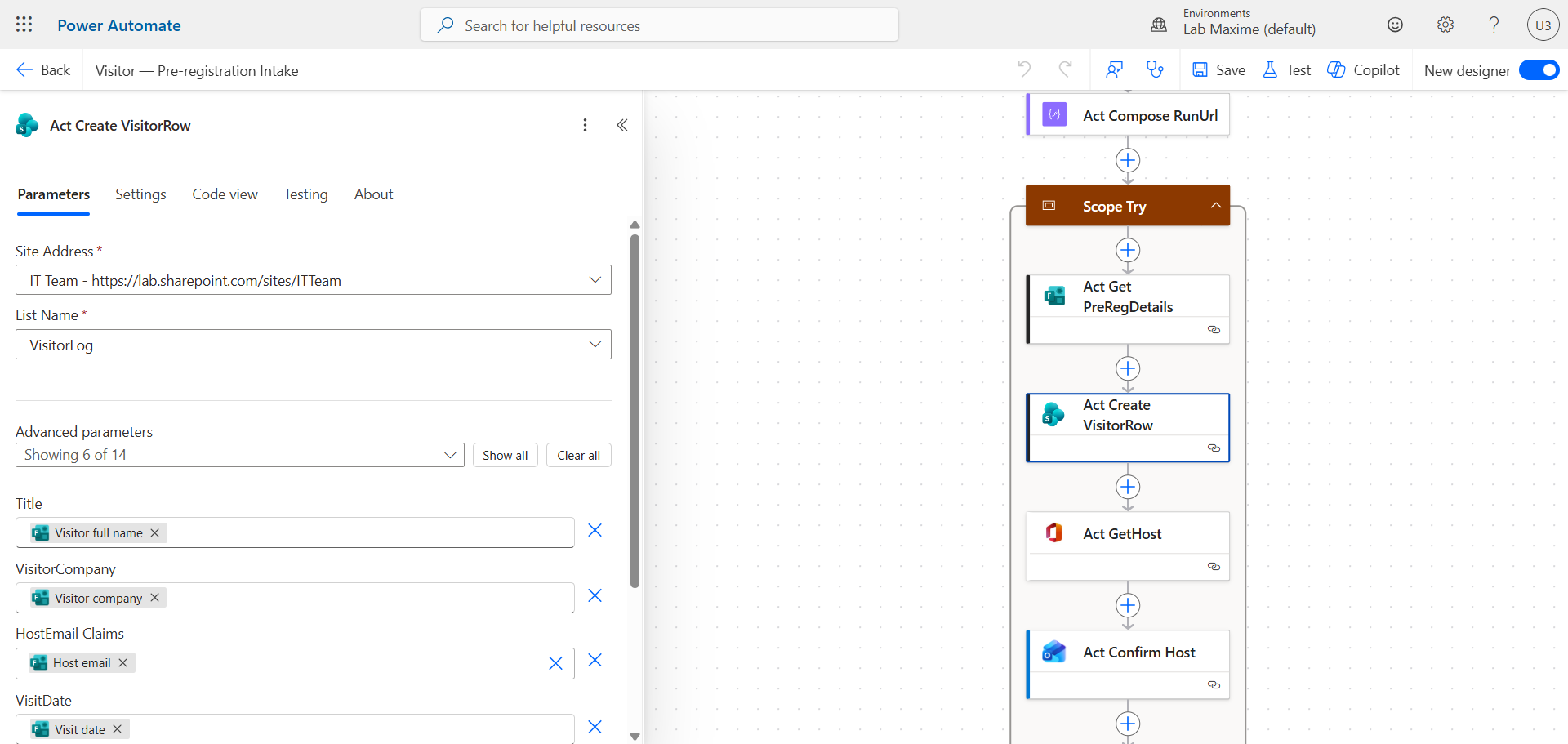Switch to the About tab
The height and width of the screenshot is (744, 1568).
point(374,194)
